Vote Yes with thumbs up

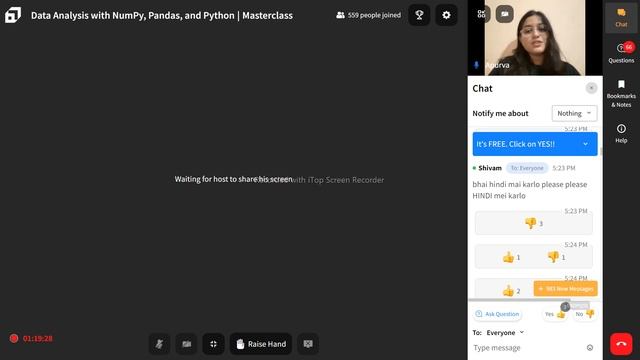point(555,314)
